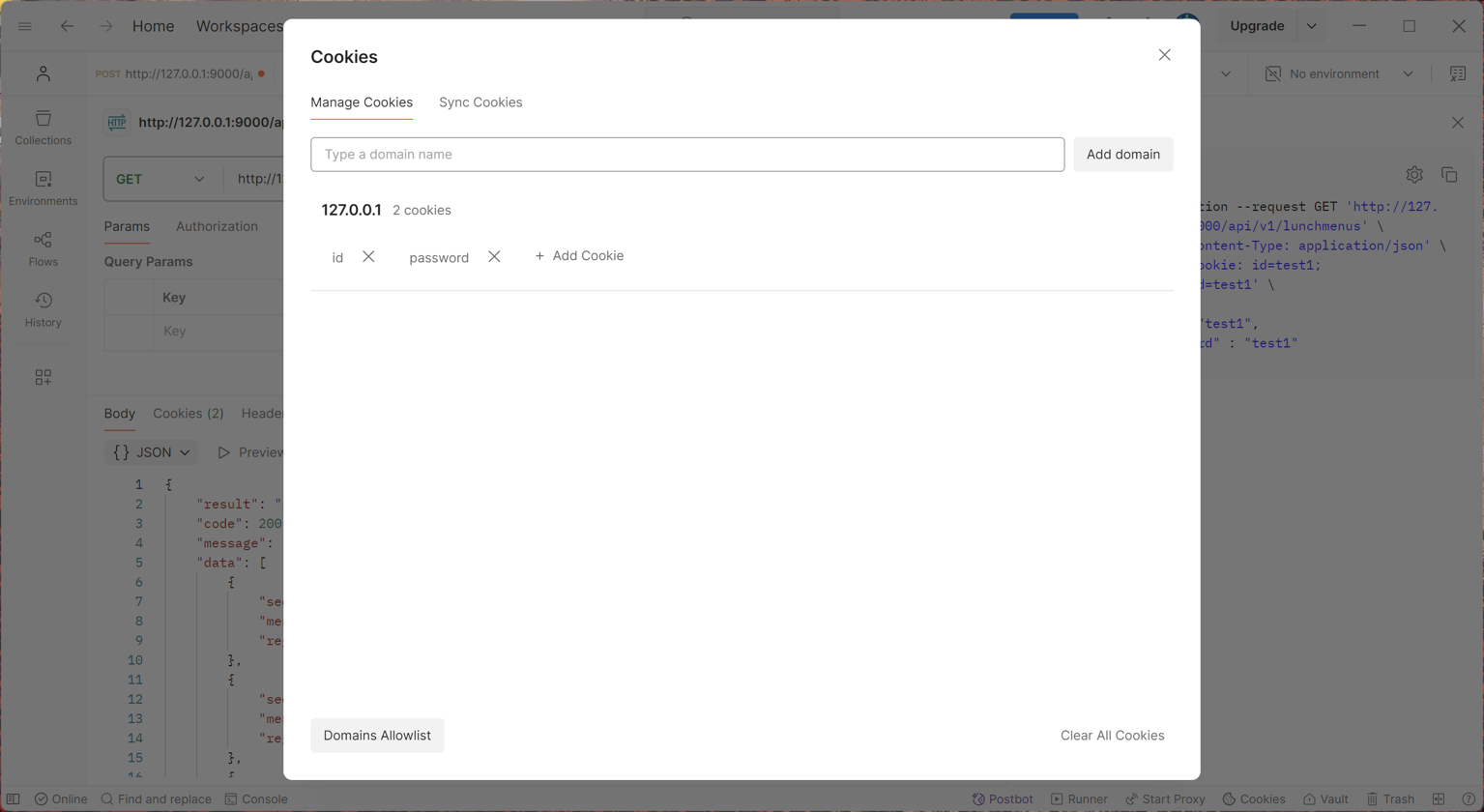Open the Environments sidebar panel
Image resolution: width=1484 pixels, height=812 pixels.
pyautogui.click(x=44, y=188)
